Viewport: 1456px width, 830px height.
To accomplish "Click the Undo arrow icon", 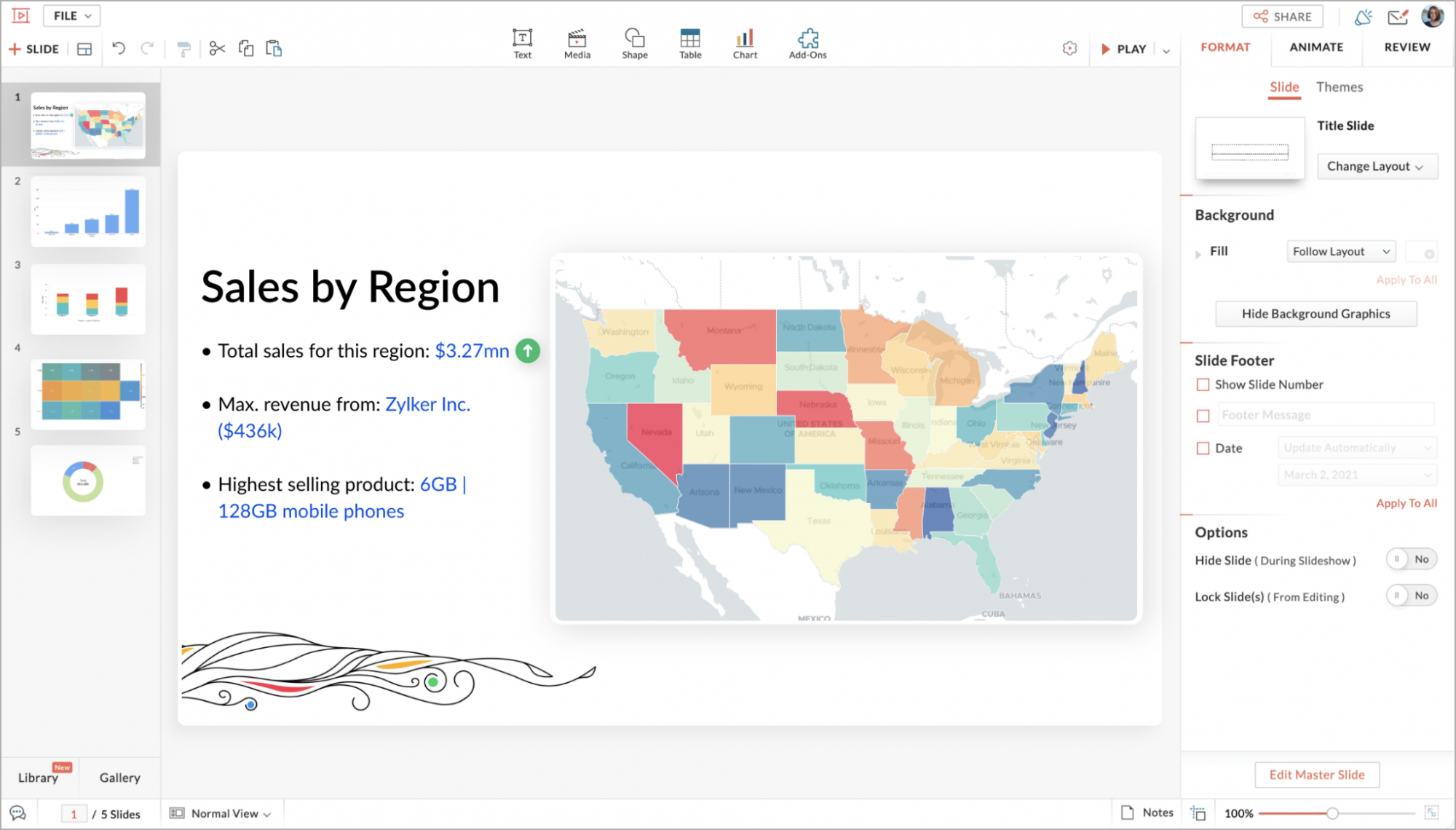I will pyautogui.click(x=119, y=49).
